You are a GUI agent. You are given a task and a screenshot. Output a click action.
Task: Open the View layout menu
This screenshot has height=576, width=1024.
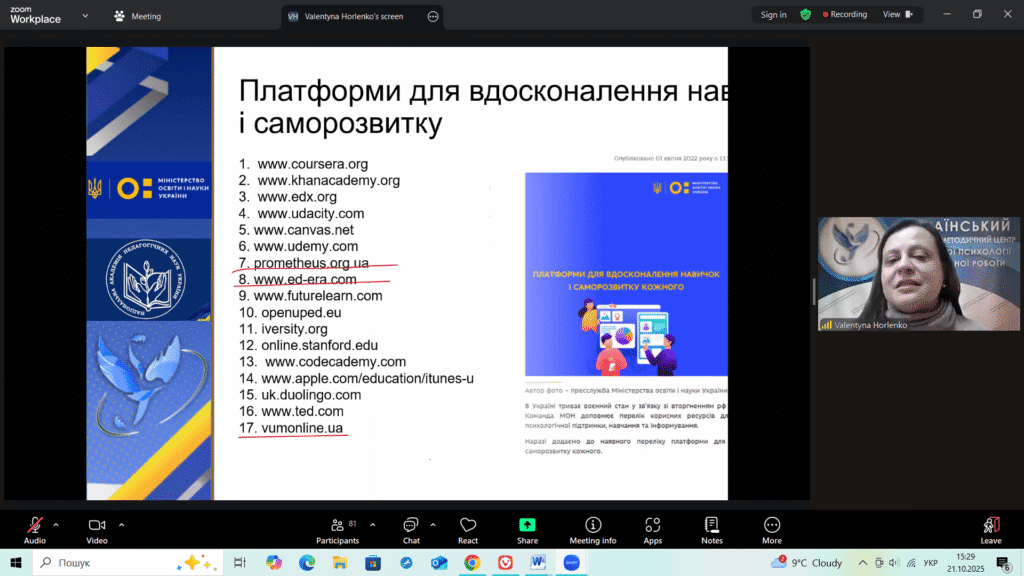(896, 15)
